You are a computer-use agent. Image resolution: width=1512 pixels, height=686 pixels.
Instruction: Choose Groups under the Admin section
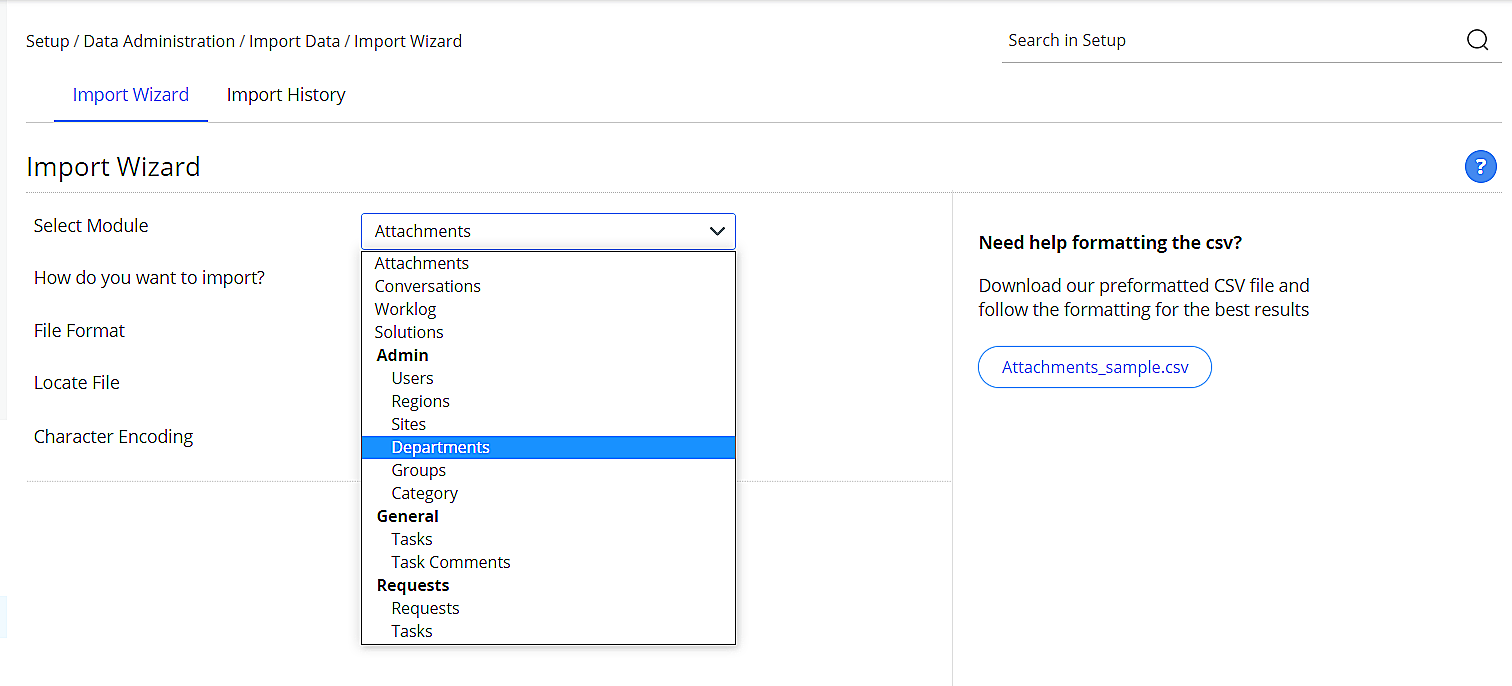[419, 470]
